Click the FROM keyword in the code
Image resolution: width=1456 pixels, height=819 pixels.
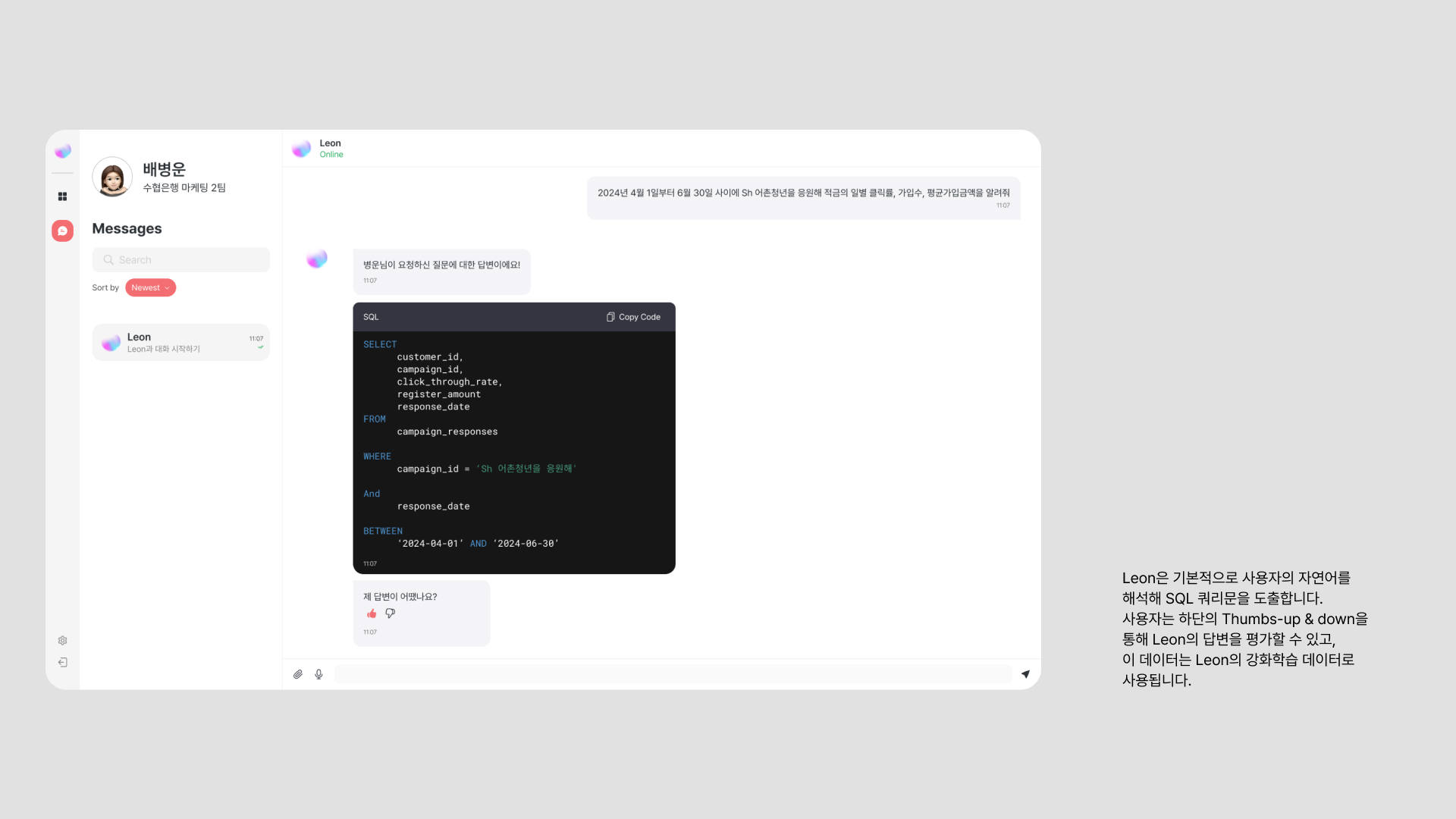[375, 419]
